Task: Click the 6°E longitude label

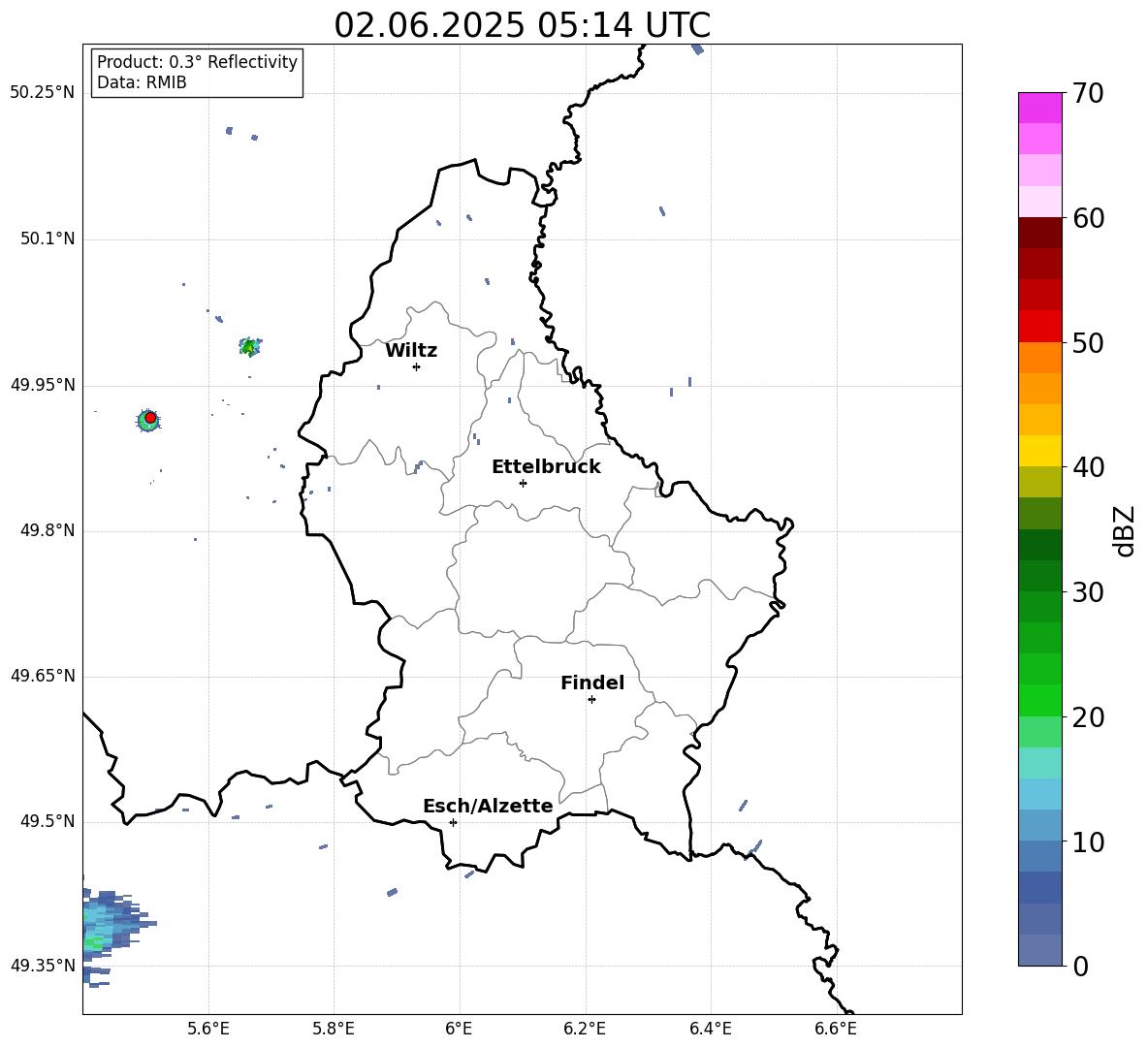Action: point(459,1029)
